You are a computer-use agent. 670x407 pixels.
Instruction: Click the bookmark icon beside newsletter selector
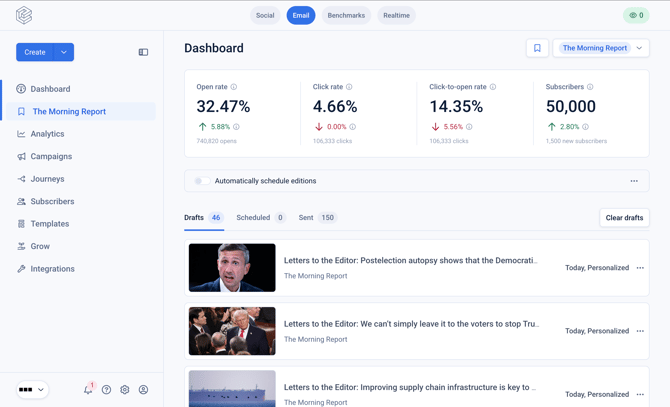(x=537, y=48)
